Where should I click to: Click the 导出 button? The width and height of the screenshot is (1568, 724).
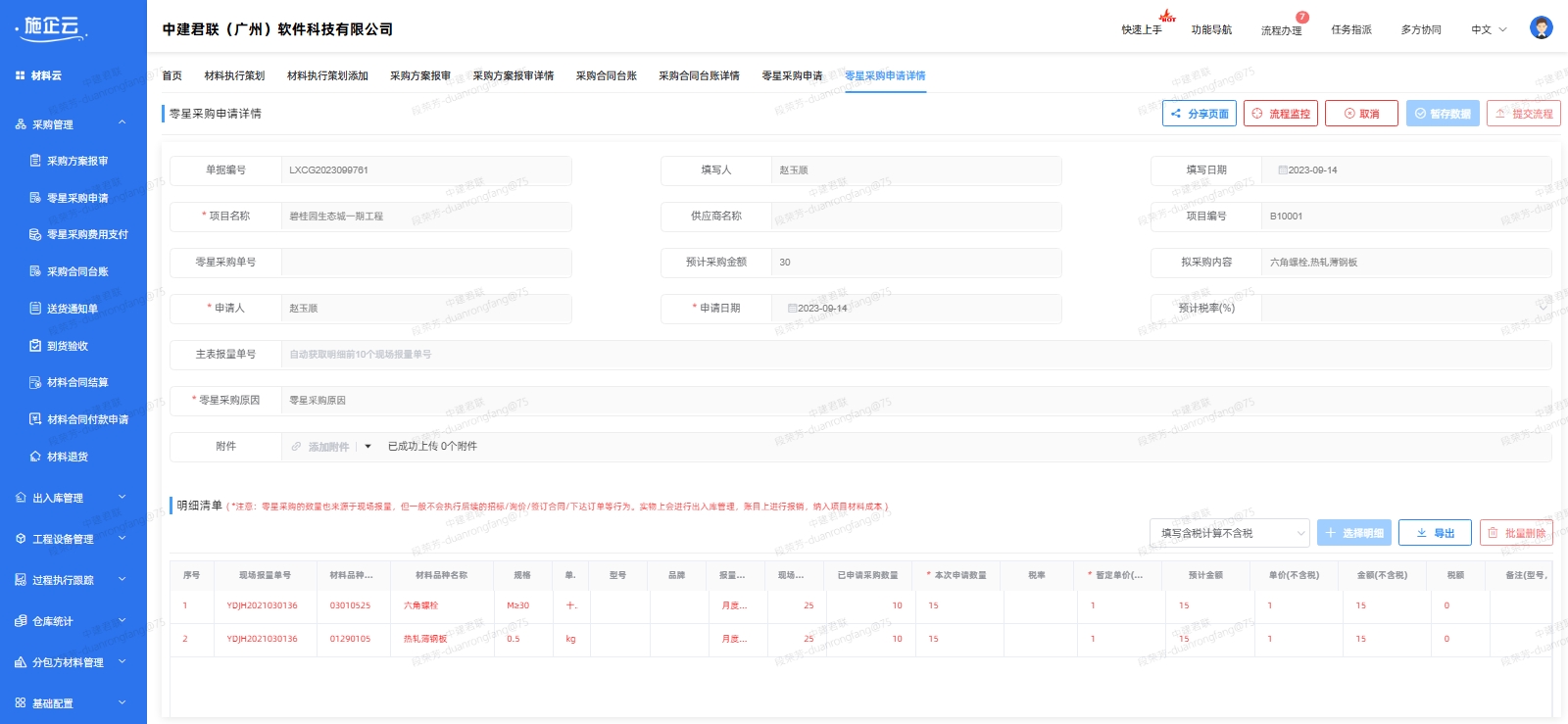tap(1434, 533)
